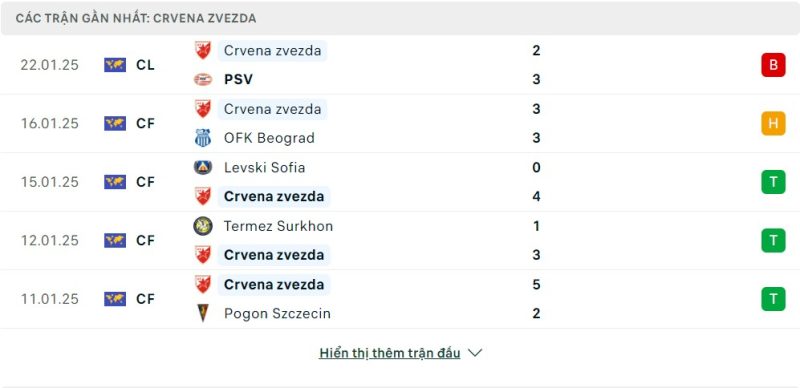Click Crvena zvezda crest in PSV match
Viewport: 800px width, 388px height.
point(203,50)
